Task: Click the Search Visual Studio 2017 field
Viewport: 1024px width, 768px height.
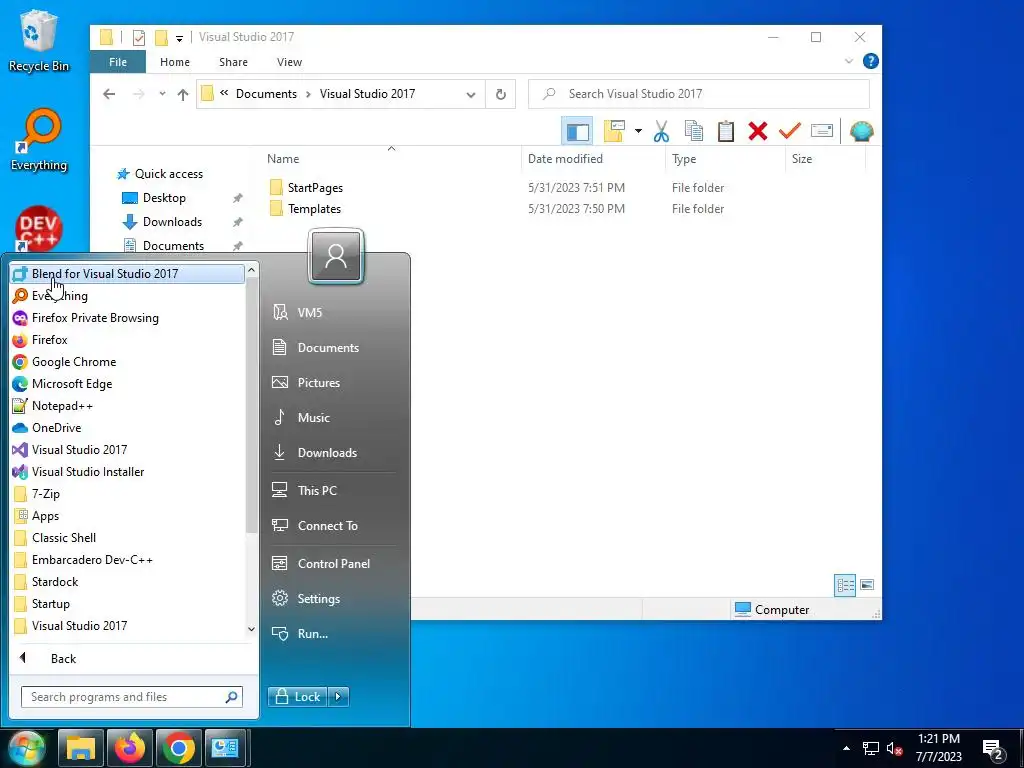Action: tap(699, 94)
